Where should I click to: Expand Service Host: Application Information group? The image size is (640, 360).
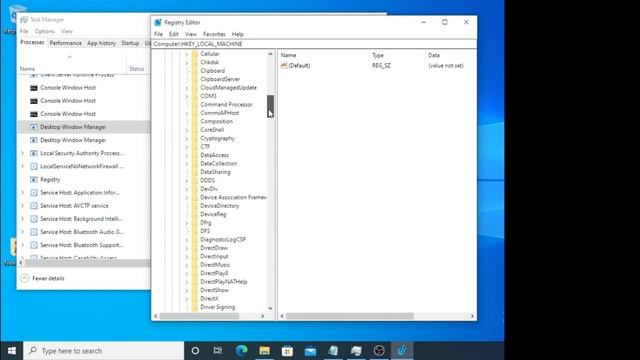(23, 193)
